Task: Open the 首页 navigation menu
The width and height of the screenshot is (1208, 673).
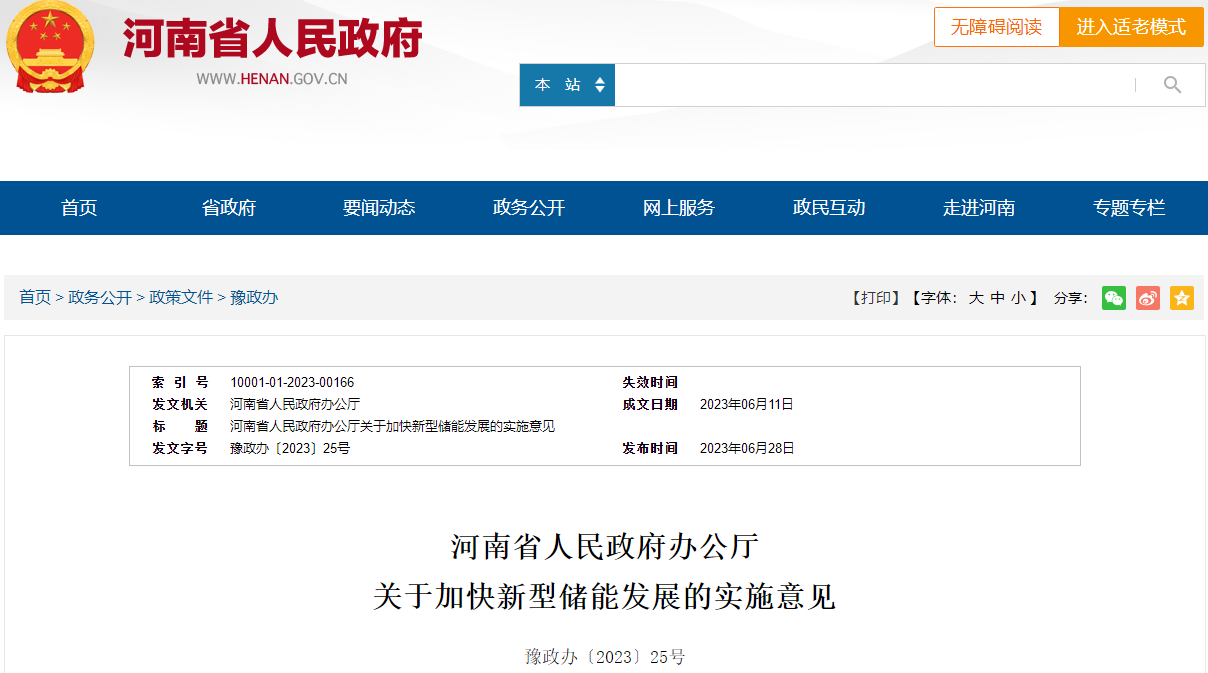Action: (x=78, y=208)
